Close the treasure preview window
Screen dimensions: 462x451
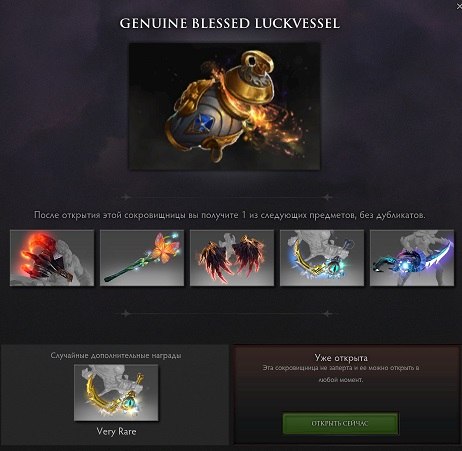(x=459, y=6)
